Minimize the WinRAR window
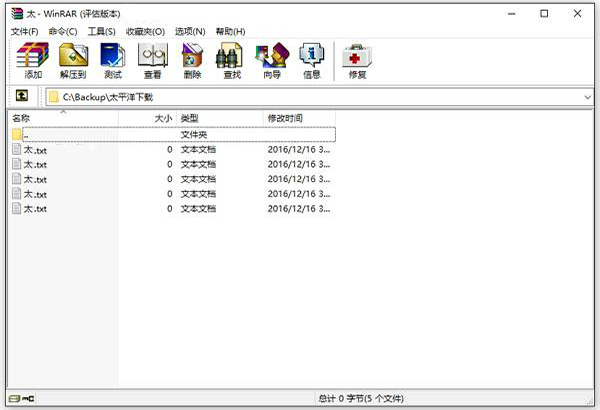 pos(512,14)
